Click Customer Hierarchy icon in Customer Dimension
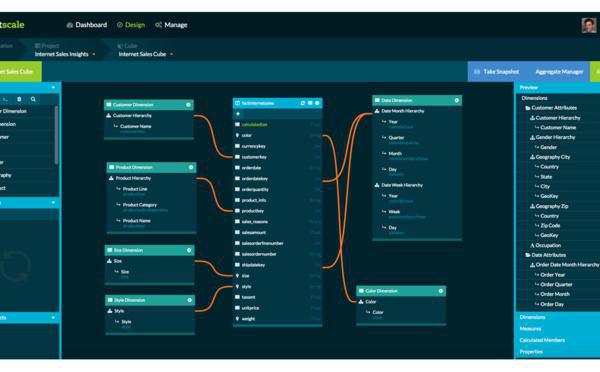 (x=109, y=115)
